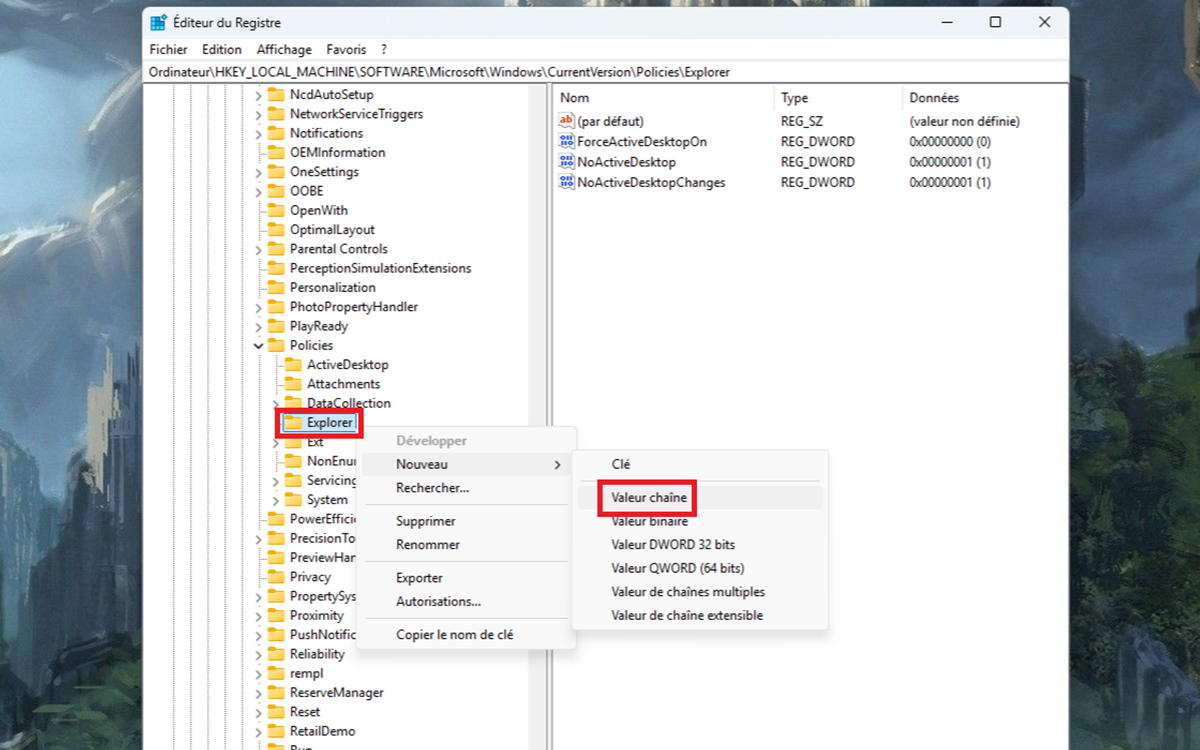Click the OpenWith folder icon
The height and width of the screenshot is (750, 1200).
coord(276,210)
